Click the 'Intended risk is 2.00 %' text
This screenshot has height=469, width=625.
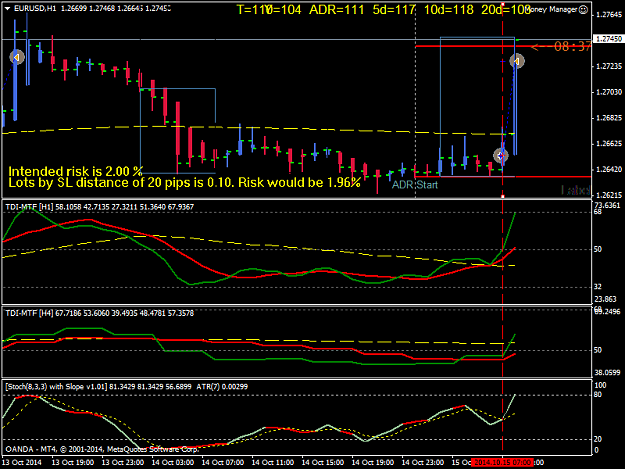pyautogui.click(x=75, y=171)
